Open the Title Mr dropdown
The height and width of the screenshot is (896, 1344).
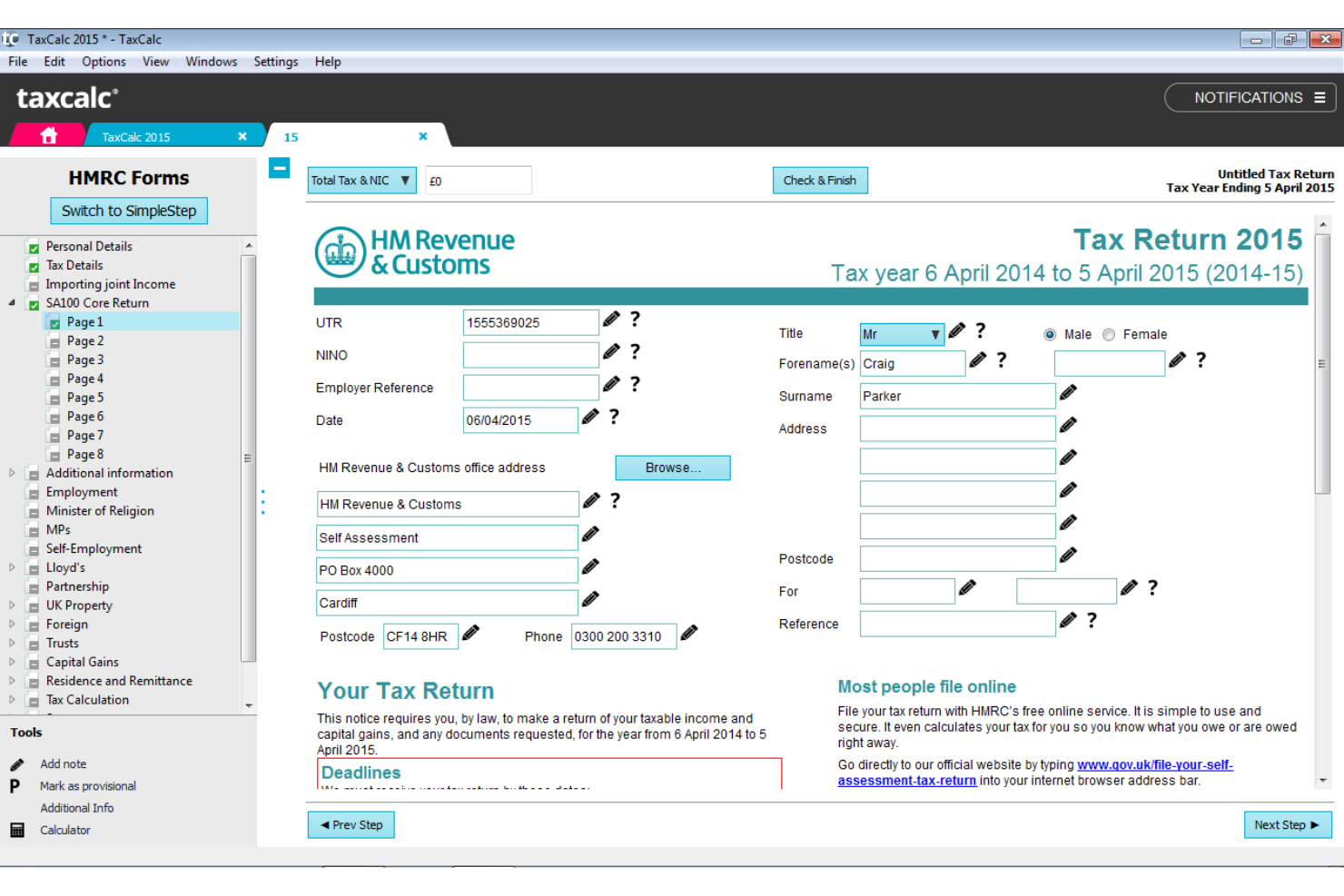(903, 334)
